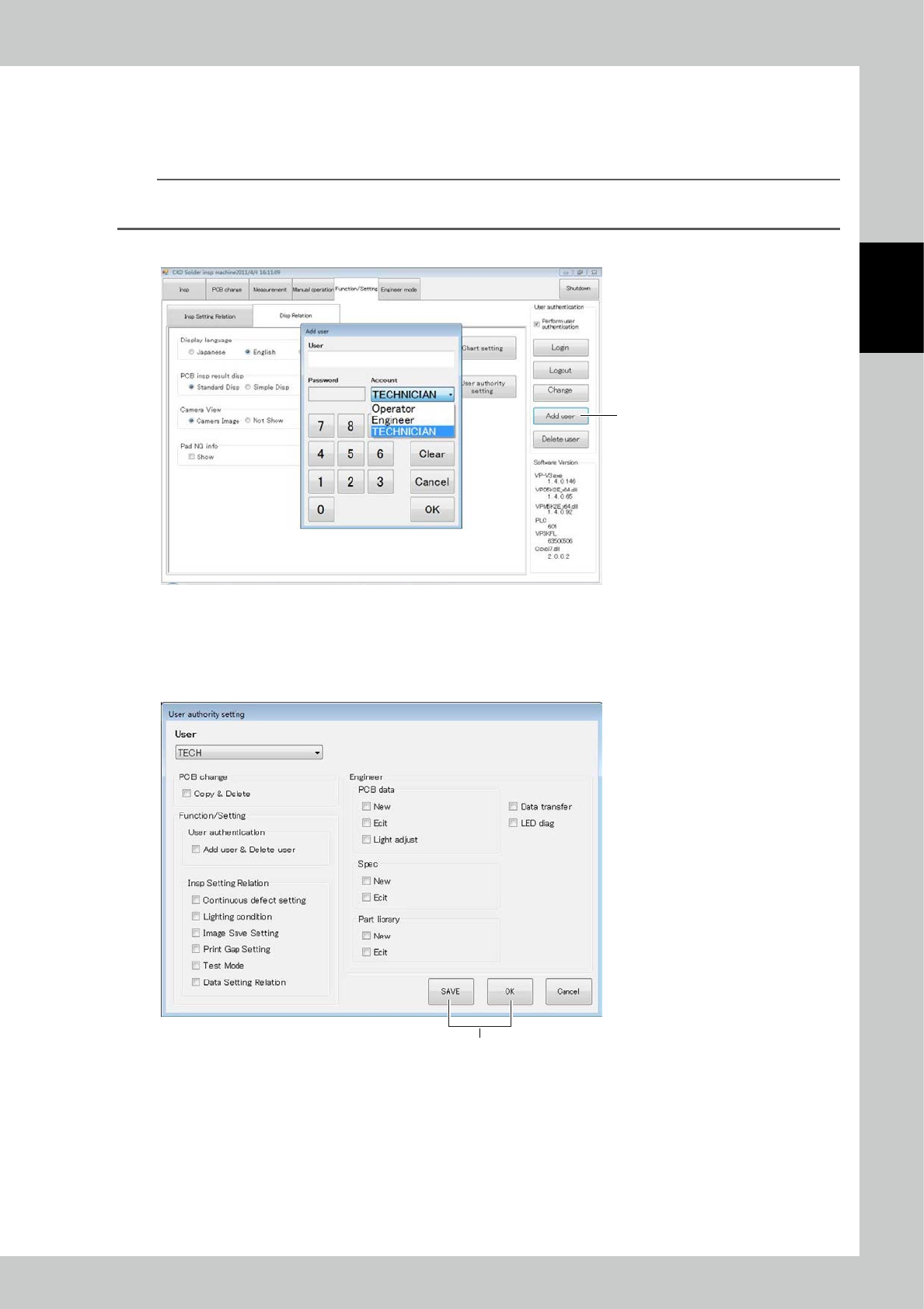Select Japanese display language
This screenshot has height=1309, width=924.
(x=191, y=352)
